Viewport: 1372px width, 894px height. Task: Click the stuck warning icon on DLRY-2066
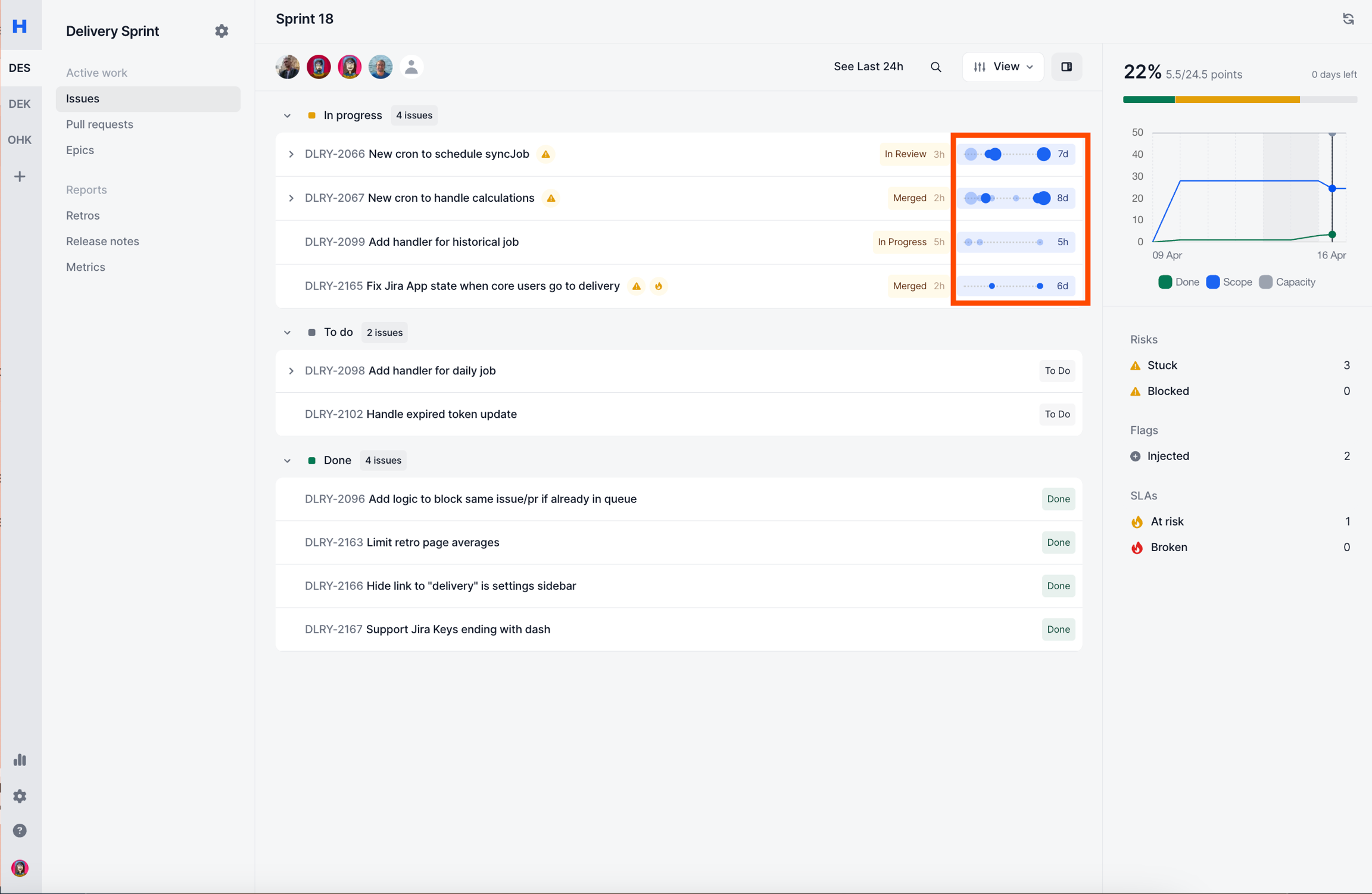pyautogui.click(x=545, y=154)
